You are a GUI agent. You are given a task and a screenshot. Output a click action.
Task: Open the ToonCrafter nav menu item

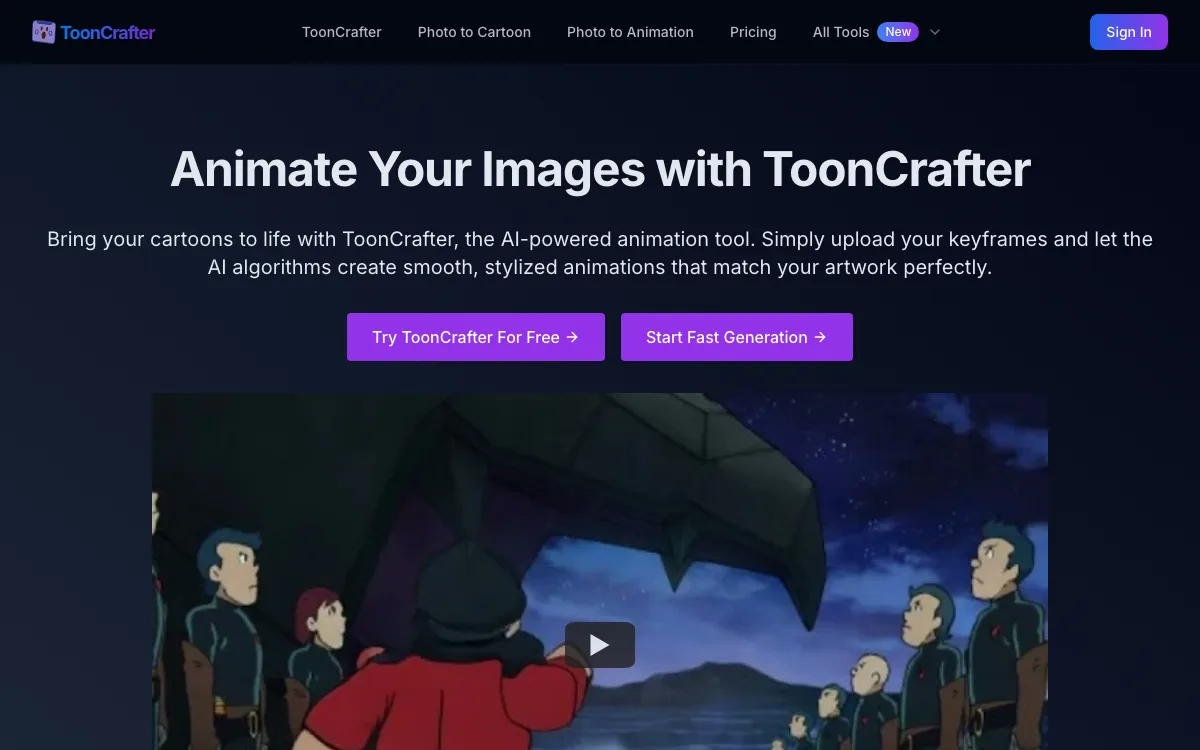(342, 32)
